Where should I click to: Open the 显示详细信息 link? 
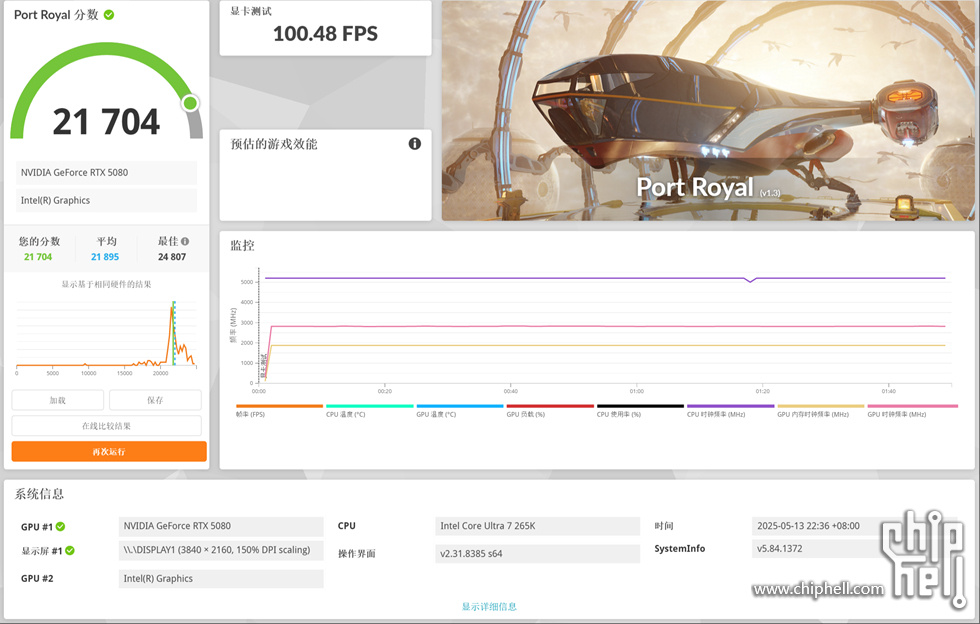click(489, 606)
